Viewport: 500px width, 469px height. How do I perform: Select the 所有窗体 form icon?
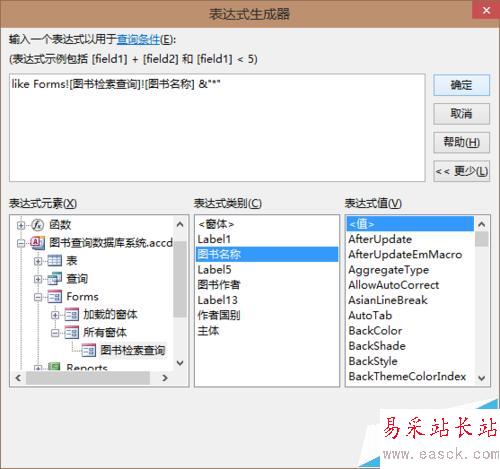pos(72,332)
